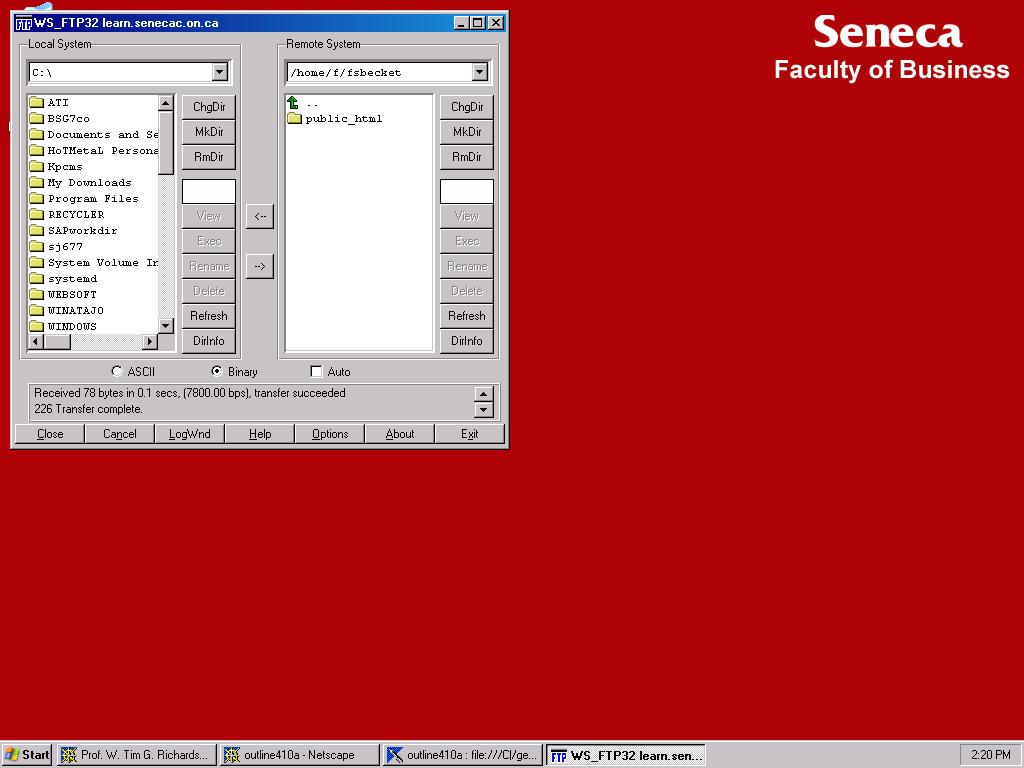Click local list scroll down arrow
This screenshot has height=768, width=1024.
click(166, 325)
